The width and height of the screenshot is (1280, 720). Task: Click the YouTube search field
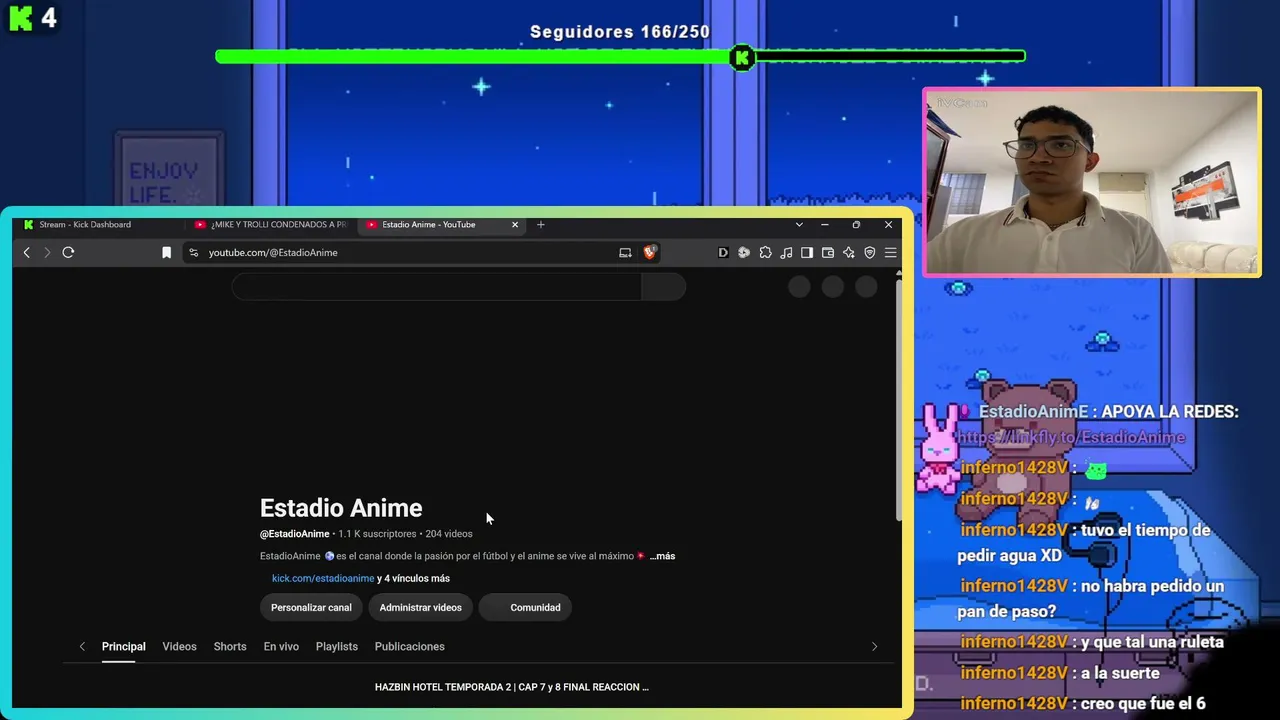pos(436,288)
